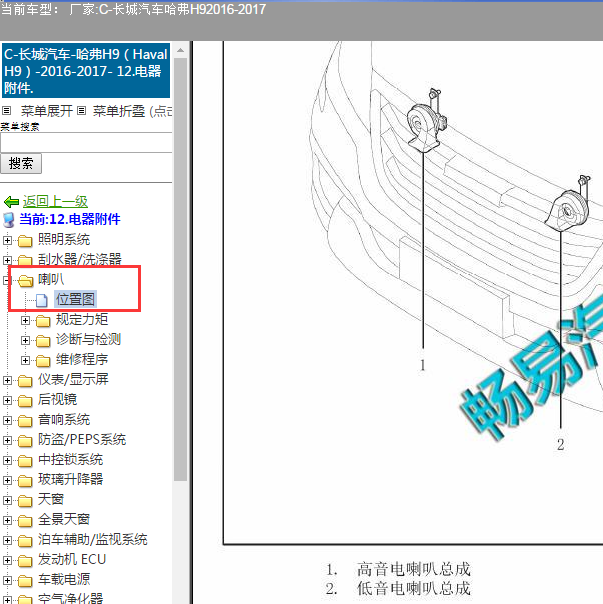The height and width of the screenshot is (604, 603).
Task: Select 音响系统 tree item
Action: pos(64,419)
